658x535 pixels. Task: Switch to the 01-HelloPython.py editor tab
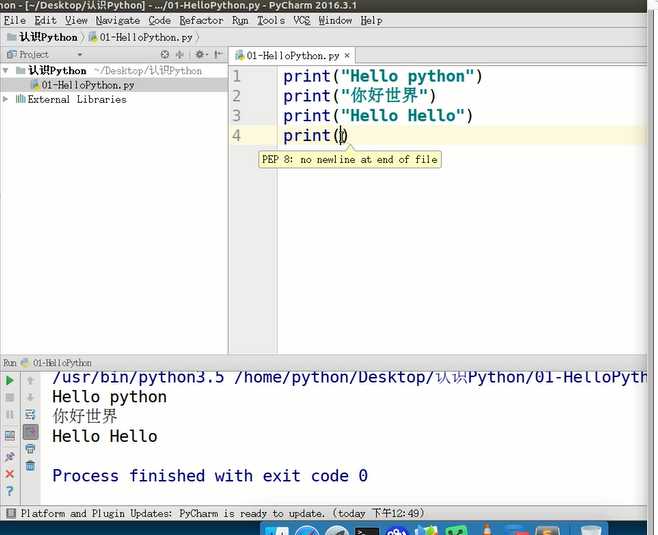[x=291, y=56]
